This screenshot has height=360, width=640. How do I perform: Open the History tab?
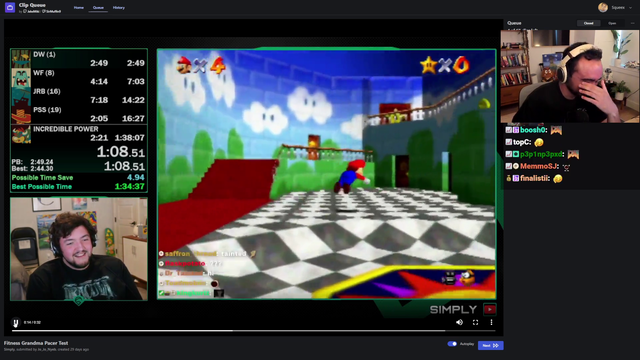coord(119,8)
